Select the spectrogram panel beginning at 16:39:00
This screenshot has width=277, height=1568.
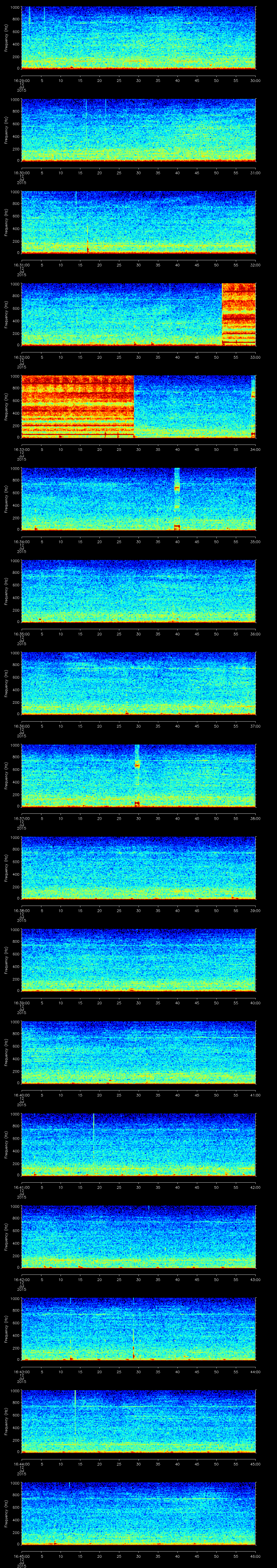click(138, 960)
